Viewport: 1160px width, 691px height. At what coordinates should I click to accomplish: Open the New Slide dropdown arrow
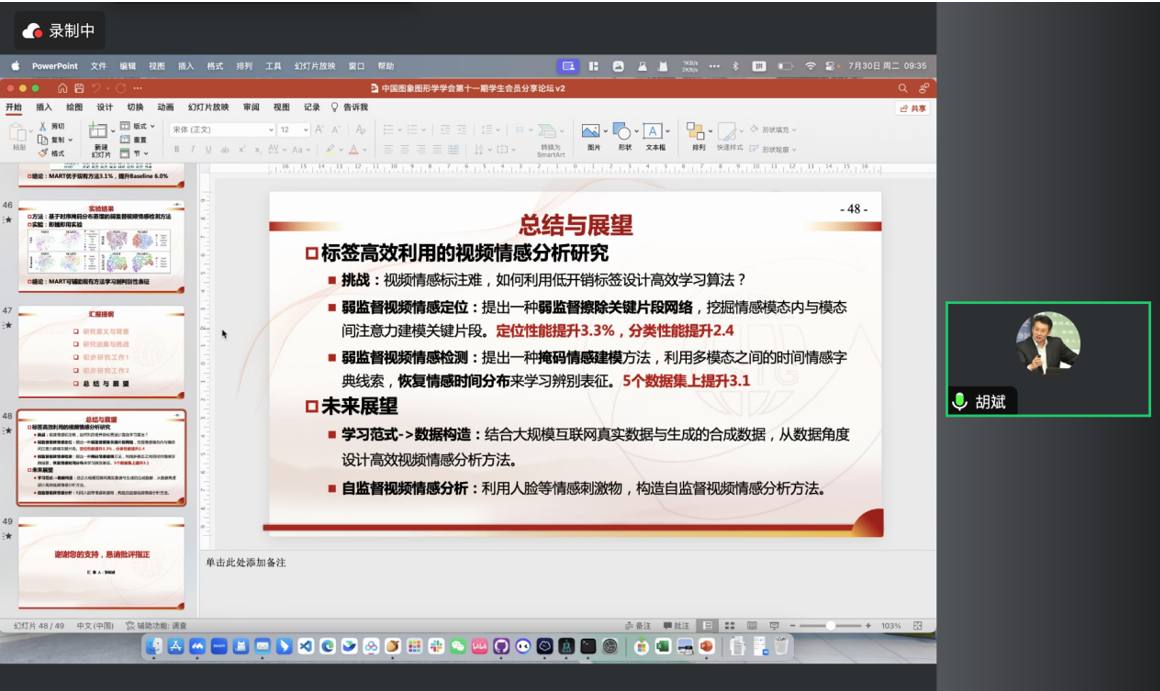(113, 132)
